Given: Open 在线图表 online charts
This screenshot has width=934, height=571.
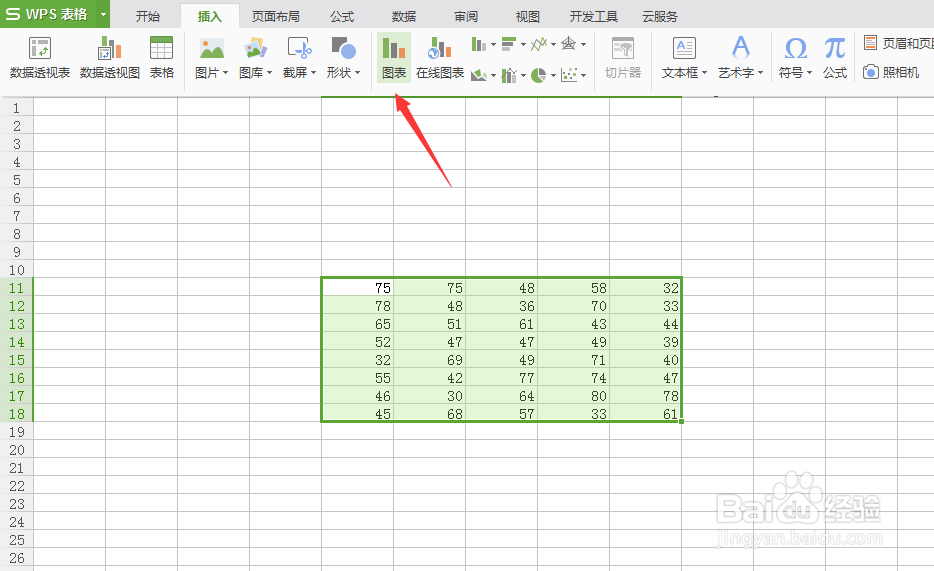Looking at the screenshot, I should [x=440, y=57].
